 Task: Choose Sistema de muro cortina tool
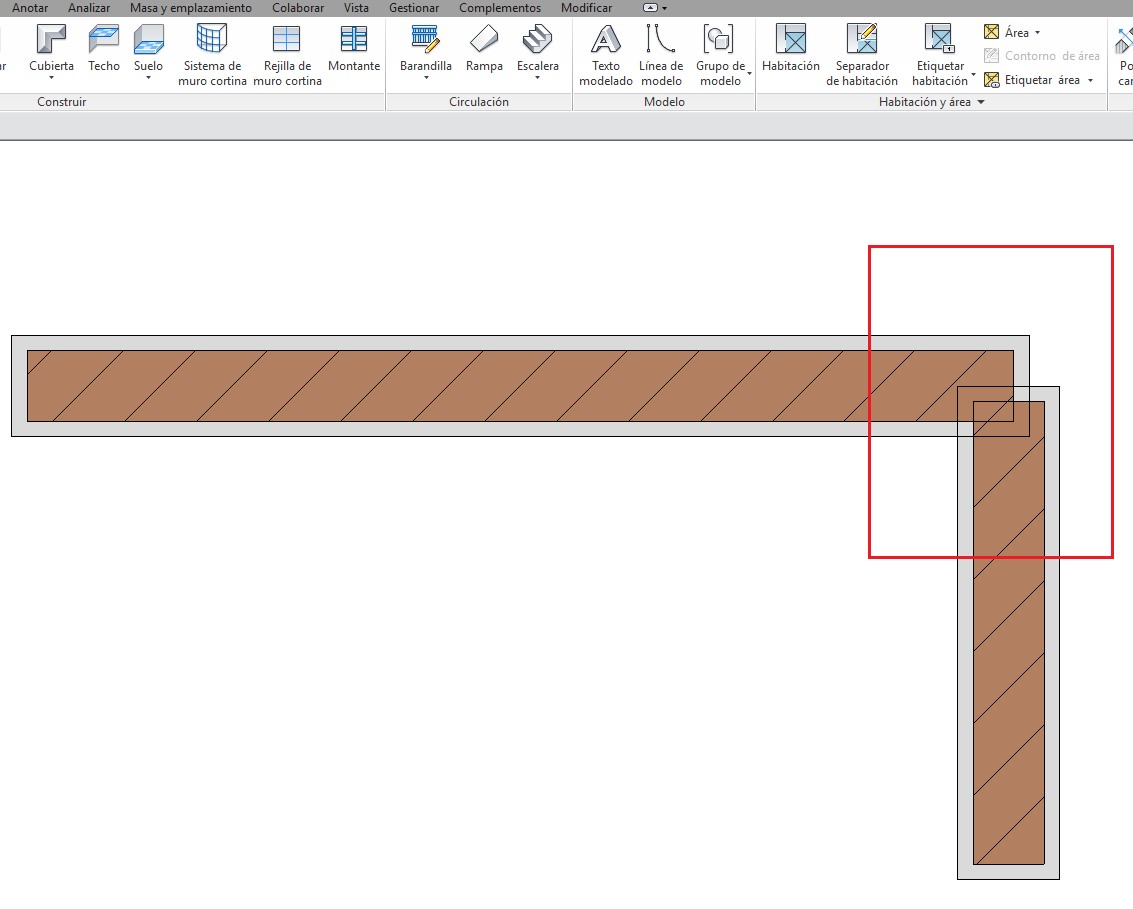(212, 55)
